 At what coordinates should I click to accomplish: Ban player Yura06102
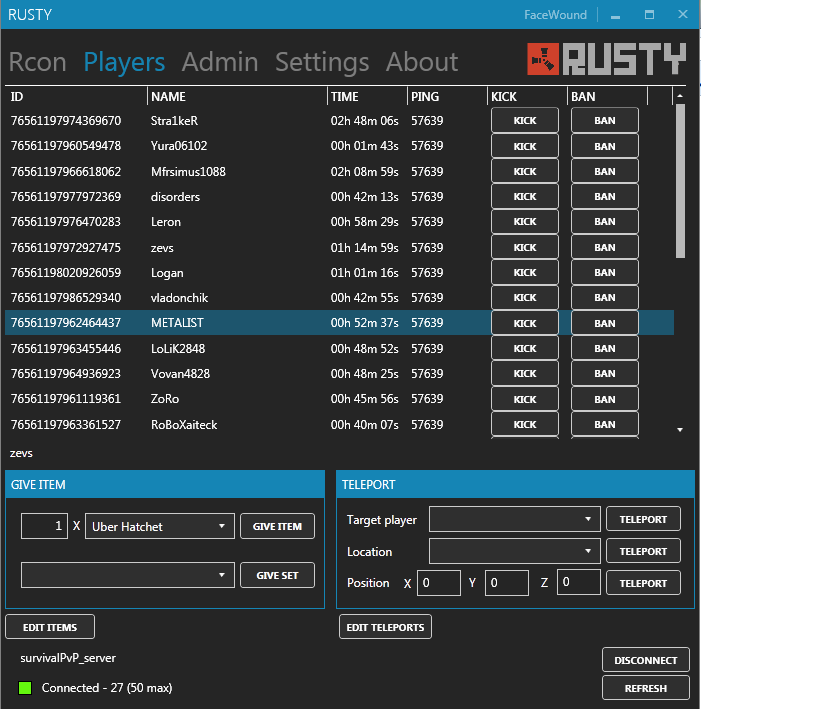pyautogui.click(x=605, y=146)
